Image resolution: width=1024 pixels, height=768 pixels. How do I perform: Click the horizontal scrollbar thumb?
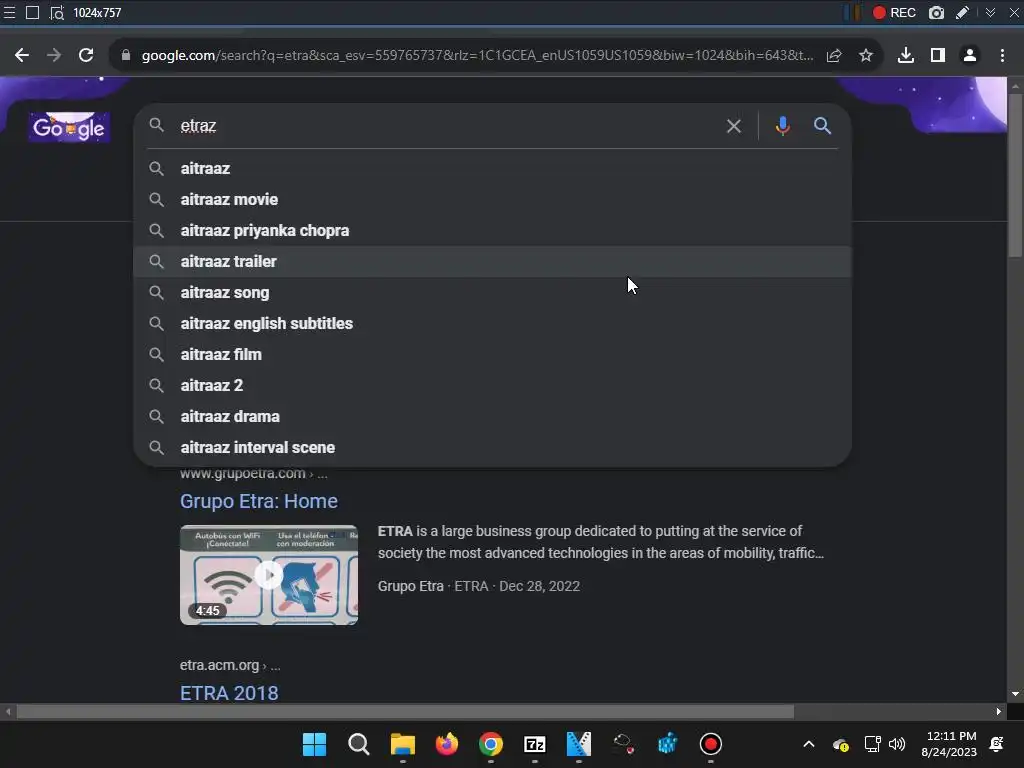[x=405, y=711]
